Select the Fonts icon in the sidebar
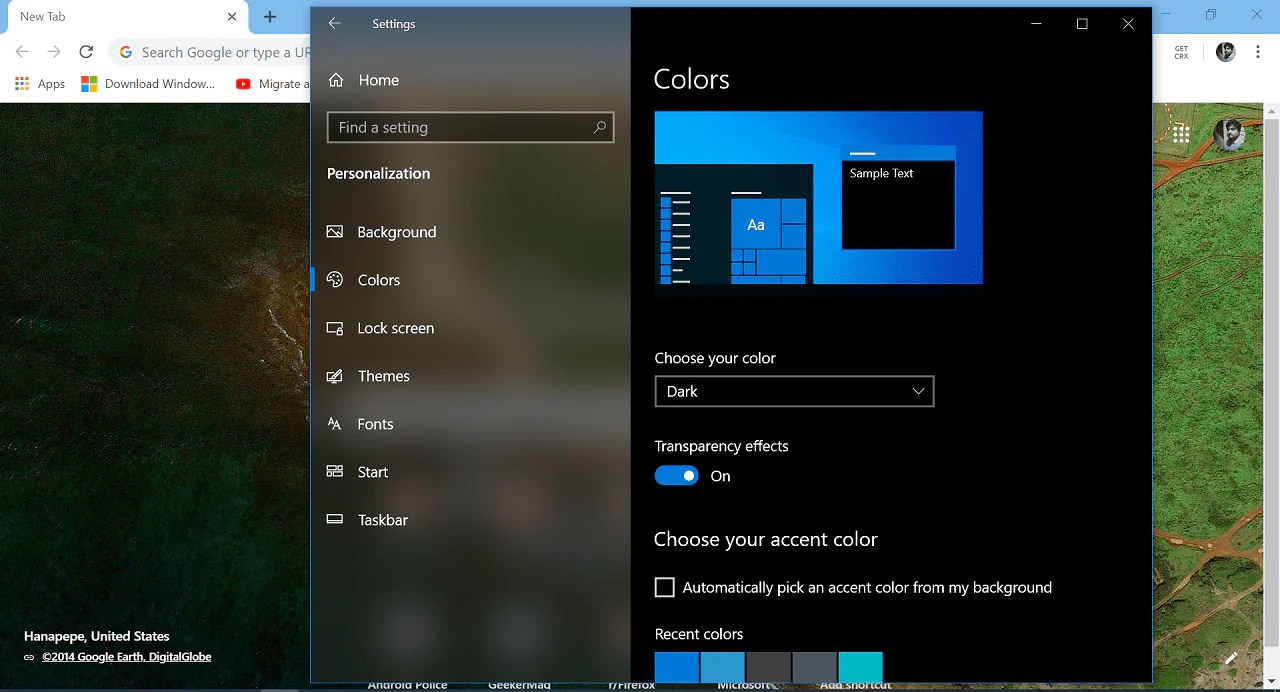The height and width of the screenshot is (692, 1280). (x=334, y=424)
